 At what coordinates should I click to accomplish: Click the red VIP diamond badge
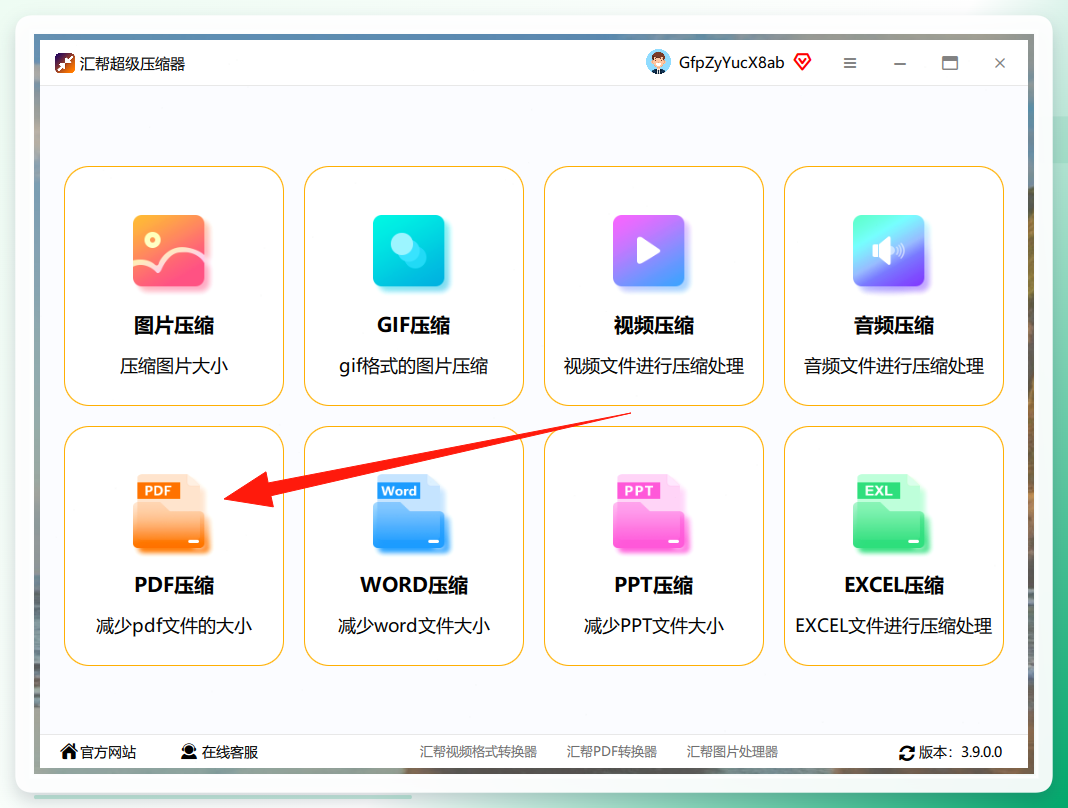point(803,62)
